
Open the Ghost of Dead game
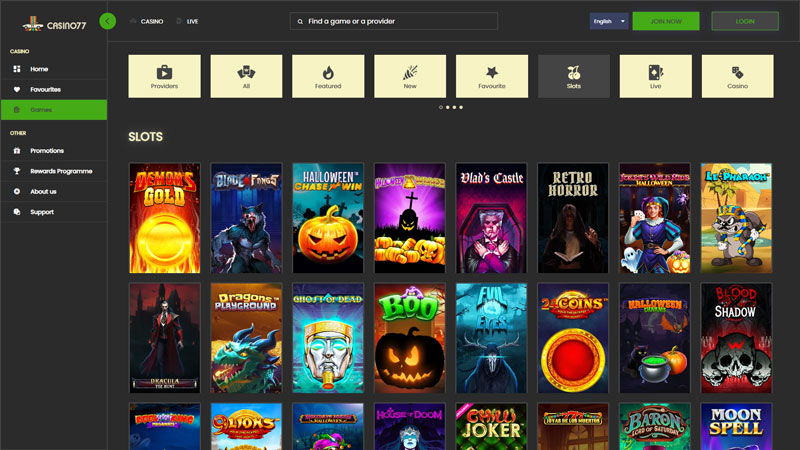(328, 338)
